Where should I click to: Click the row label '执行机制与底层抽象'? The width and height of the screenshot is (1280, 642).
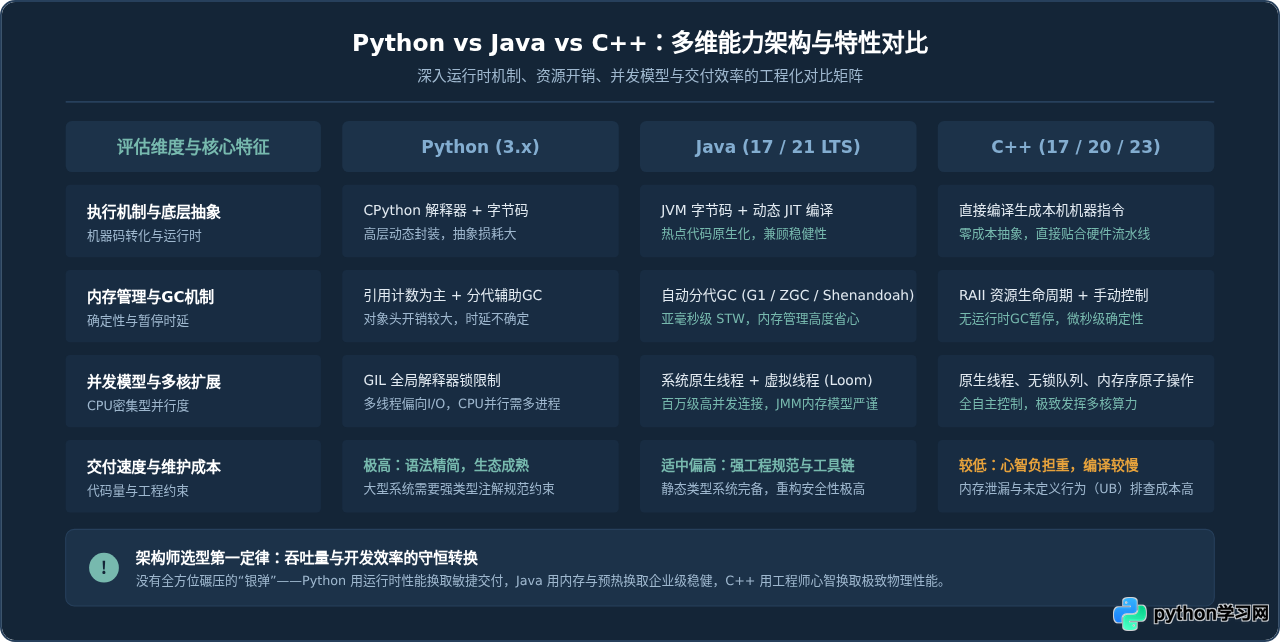click(154, 212)
